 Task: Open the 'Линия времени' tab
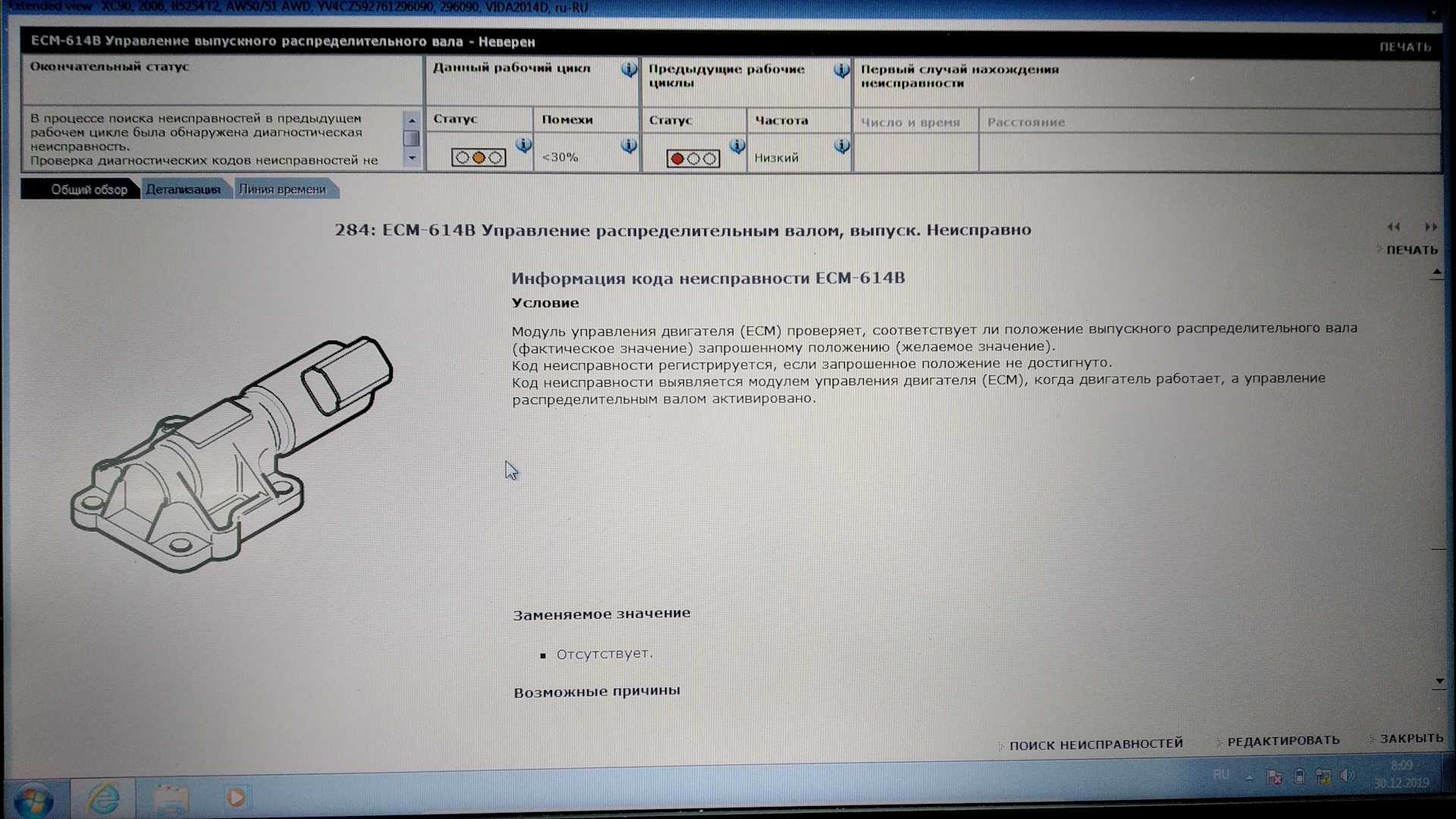282,189
